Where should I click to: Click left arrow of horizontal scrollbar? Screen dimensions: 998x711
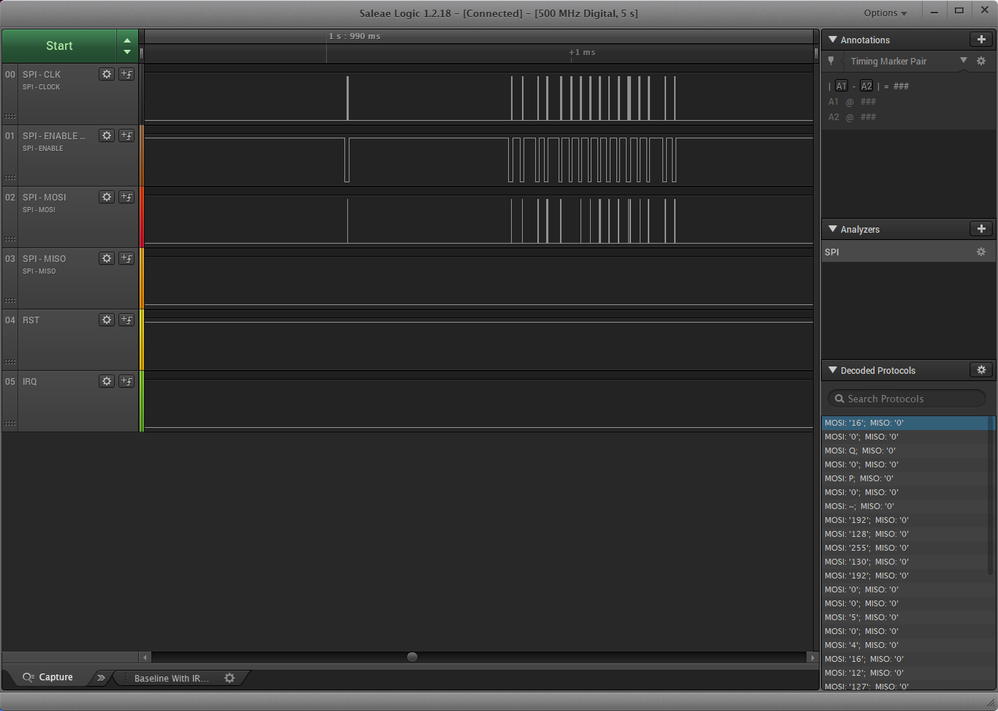(145, 657)
